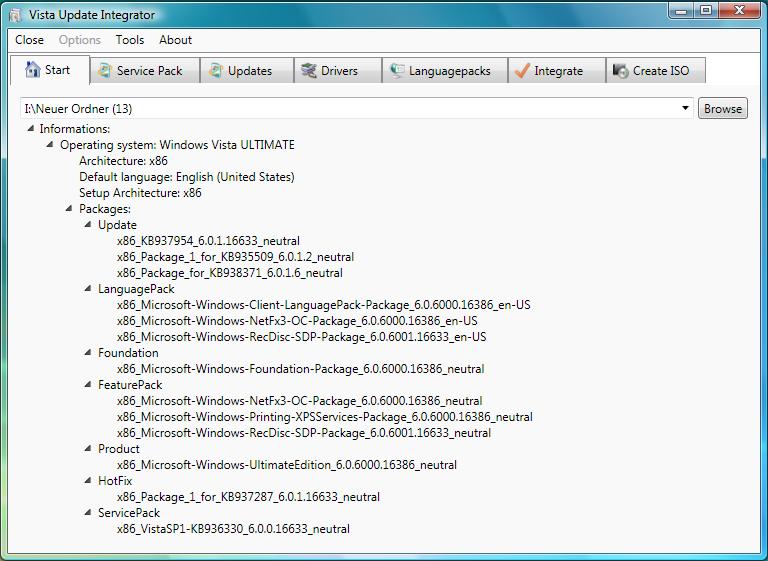
Task: Click the Service Pack tab icon
Action: pos(104,71)
